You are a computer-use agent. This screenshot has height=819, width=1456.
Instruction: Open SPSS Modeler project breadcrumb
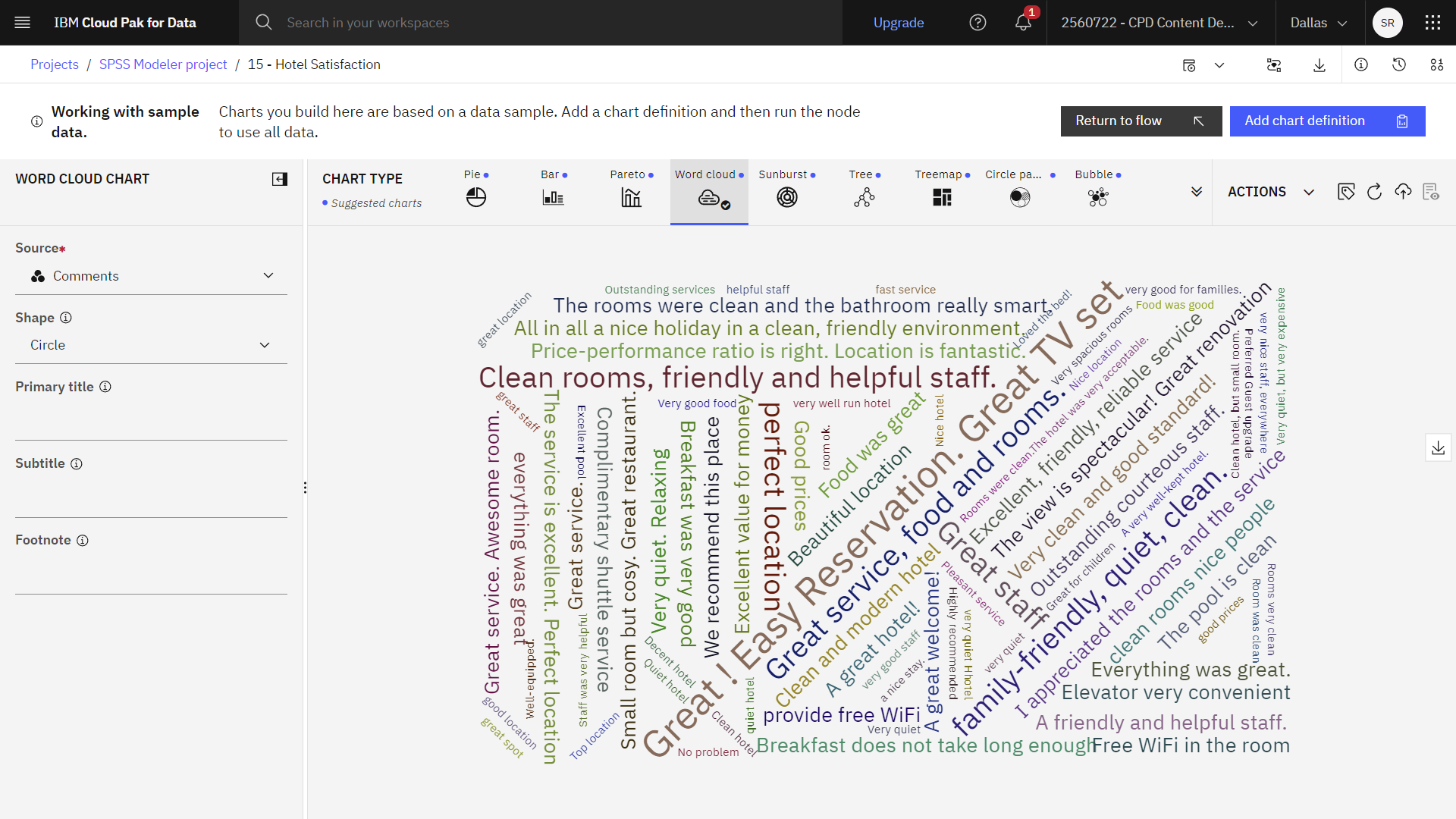163,64
